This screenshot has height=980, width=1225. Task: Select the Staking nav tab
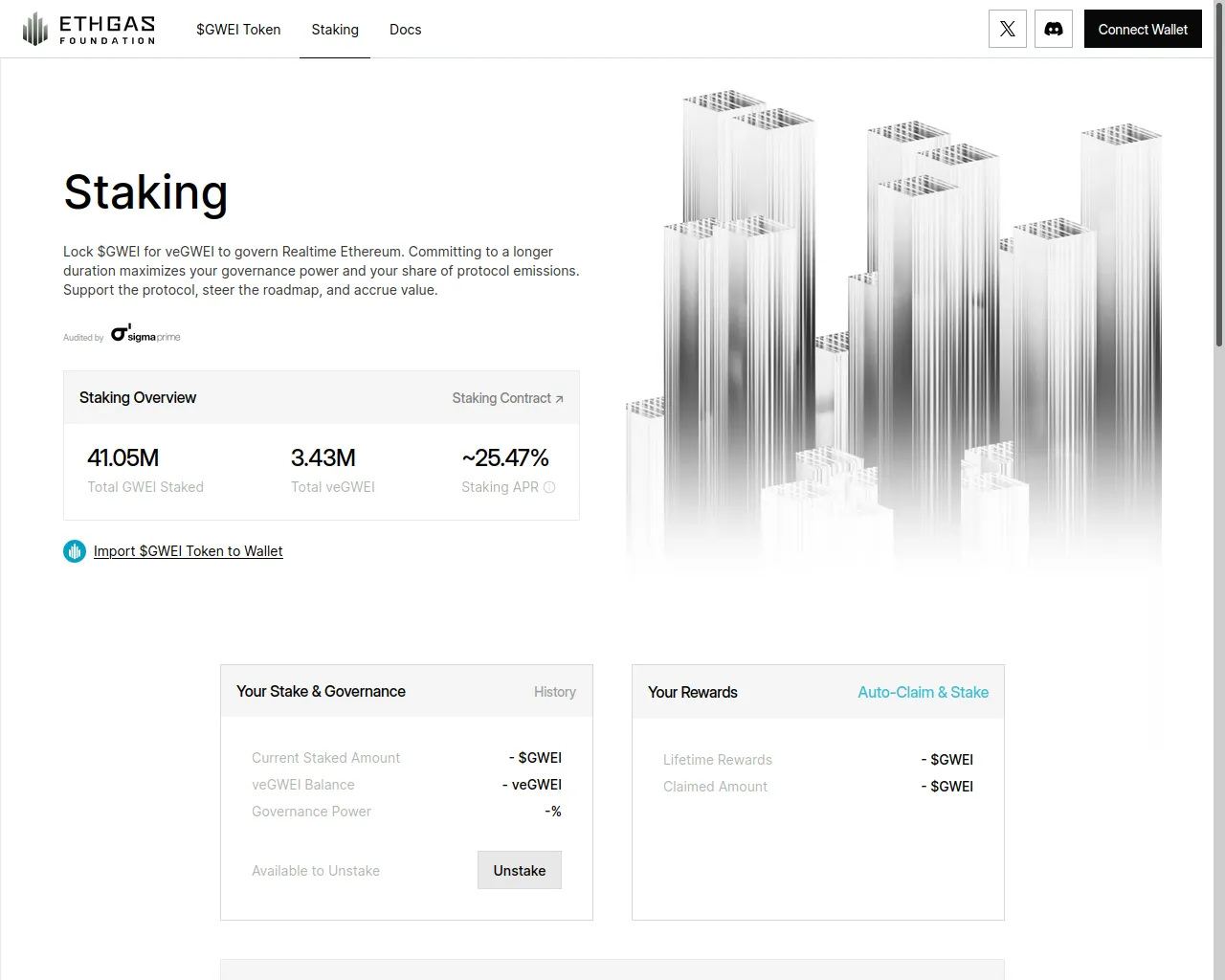tap(335, 30)
